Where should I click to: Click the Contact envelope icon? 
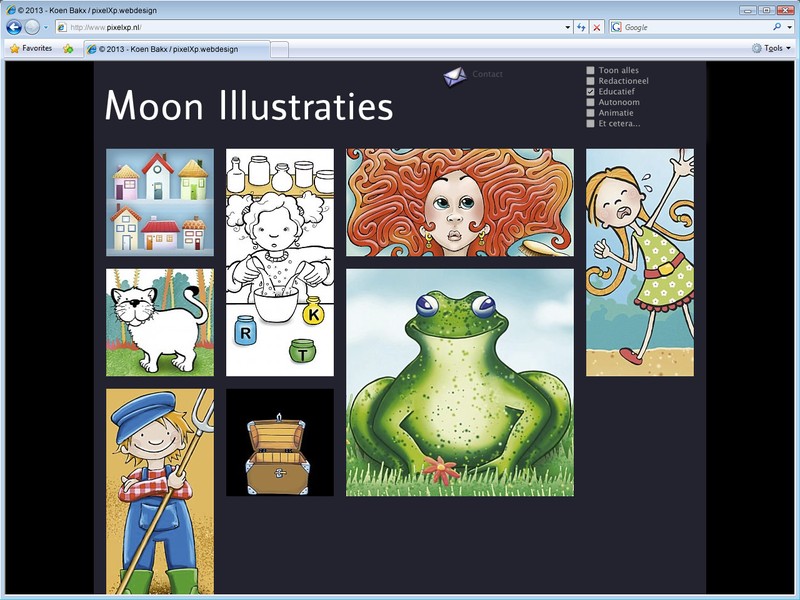pos(455,76)
